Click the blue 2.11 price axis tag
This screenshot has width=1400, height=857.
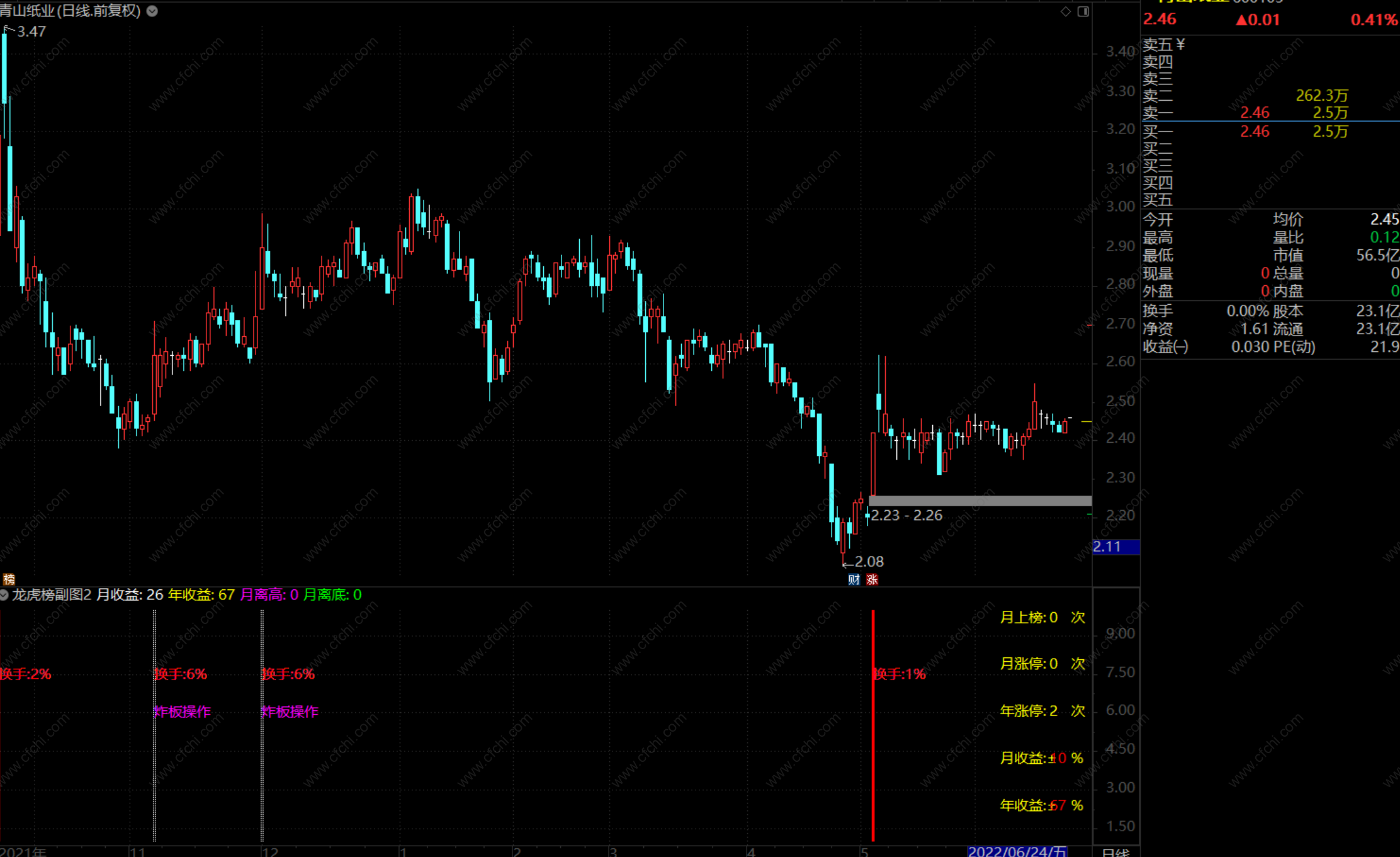coord(1115,547)
